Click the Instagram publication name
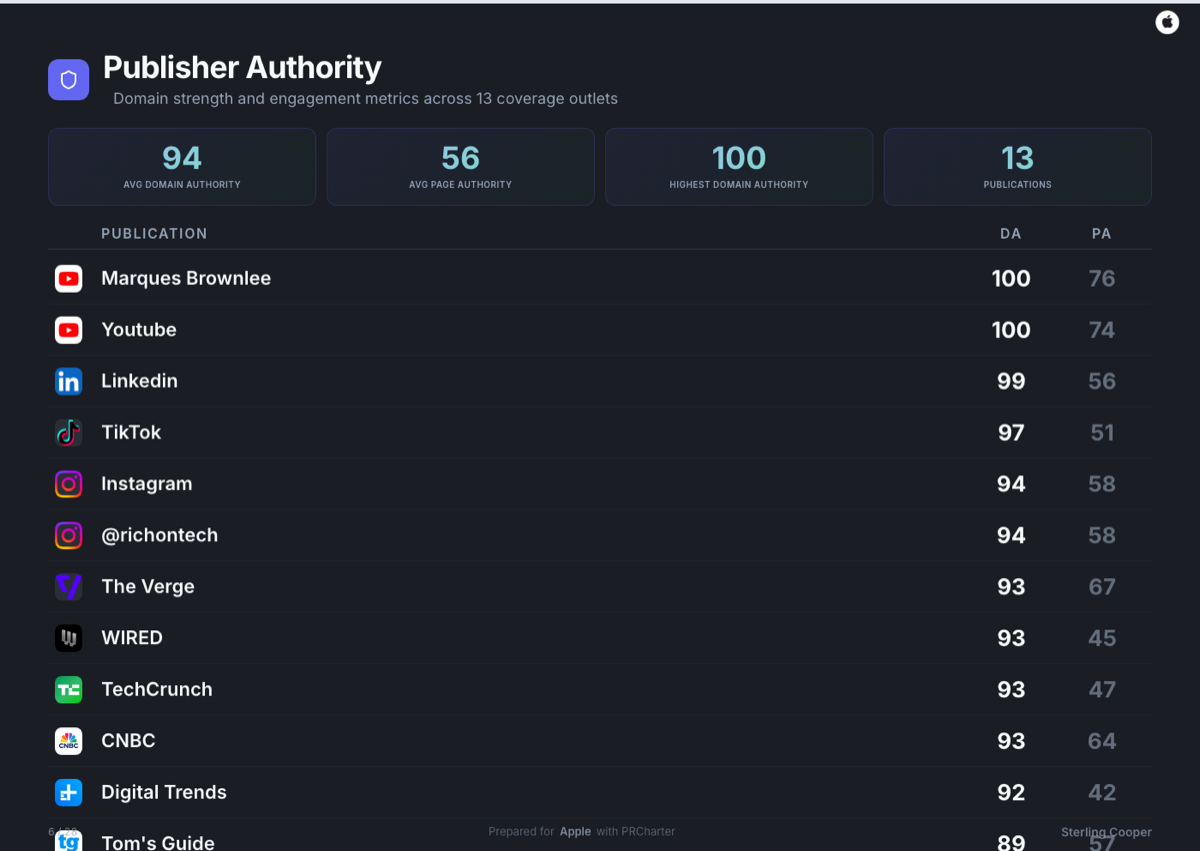The width and height of the screenshot is (1200, 851). coord(147,484)
